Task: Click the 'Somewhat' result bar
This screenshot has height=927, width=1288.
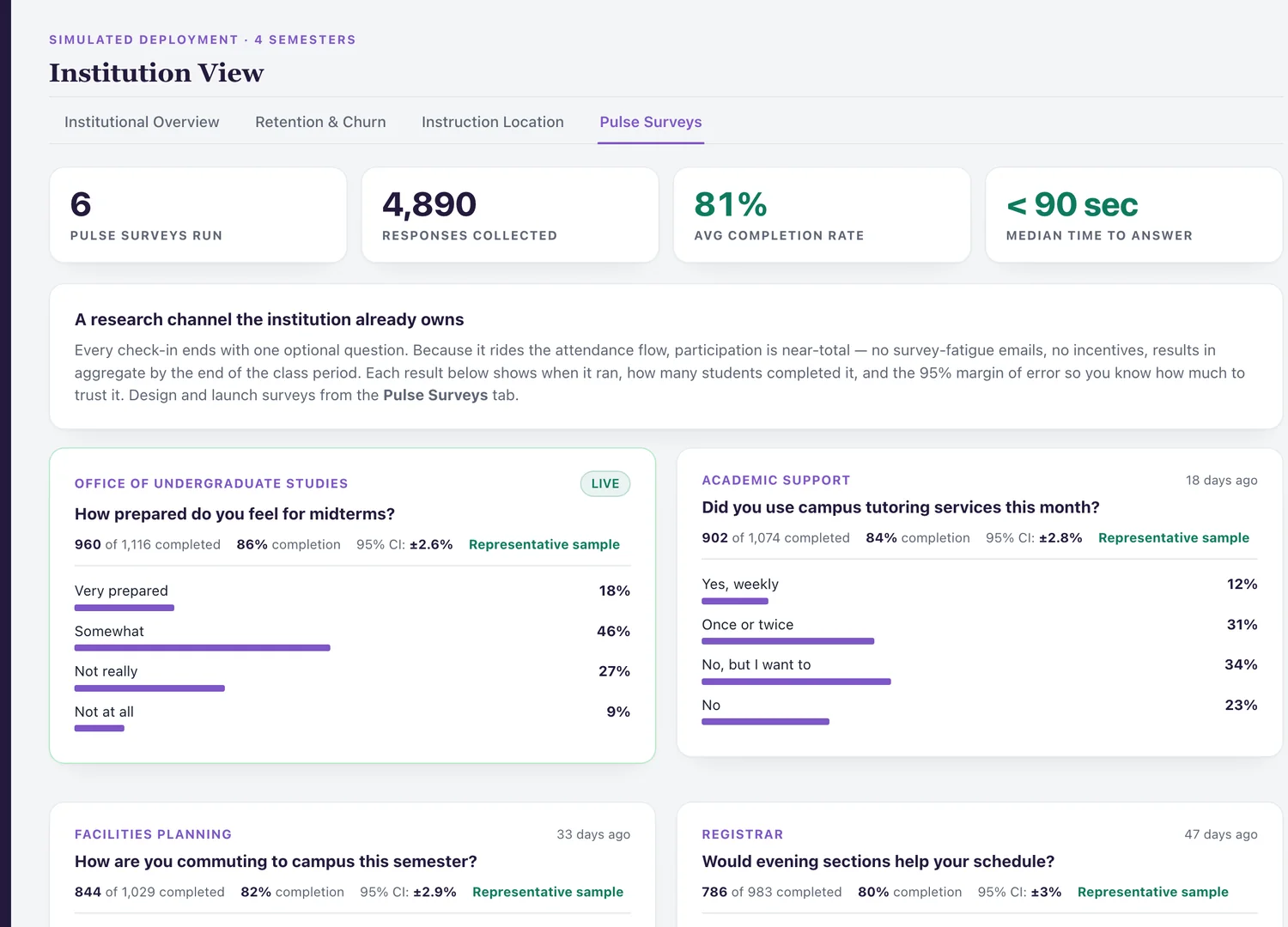Action: tap(203, 648)
